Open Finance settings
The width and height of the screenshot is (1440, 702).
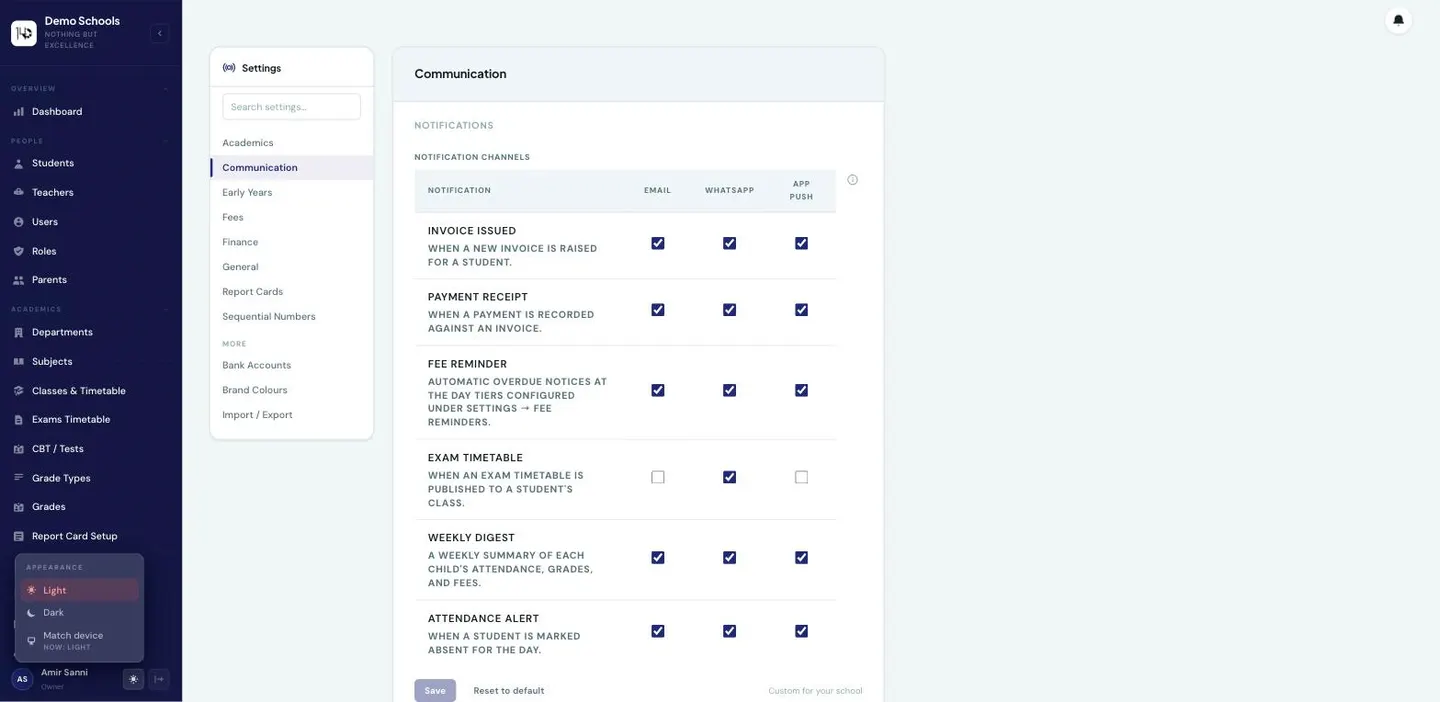[292, 242]
